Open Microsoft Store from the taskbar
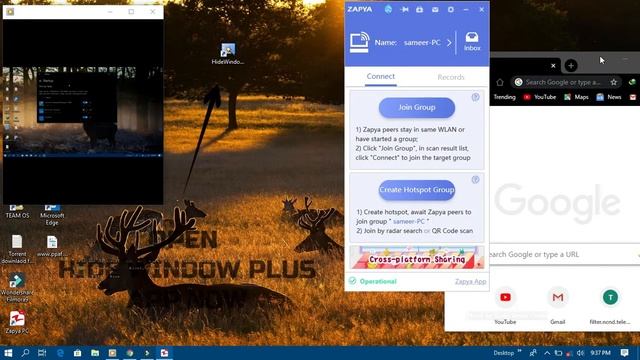Screen dimensions: 640x360 coord(78,353)
